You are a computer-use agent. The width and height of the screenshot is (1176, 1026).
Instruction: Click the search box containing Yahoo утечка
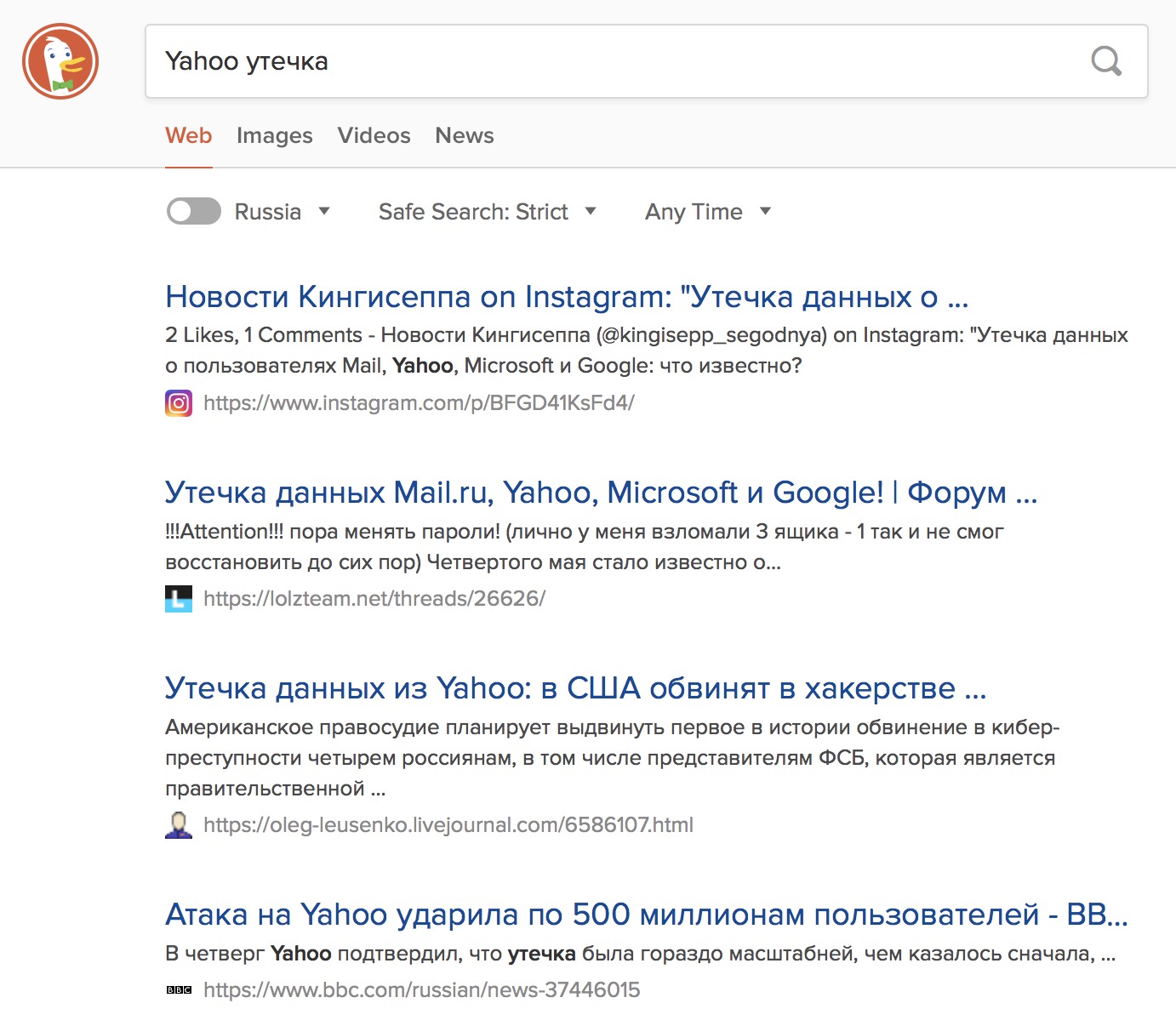coord(613,61)
